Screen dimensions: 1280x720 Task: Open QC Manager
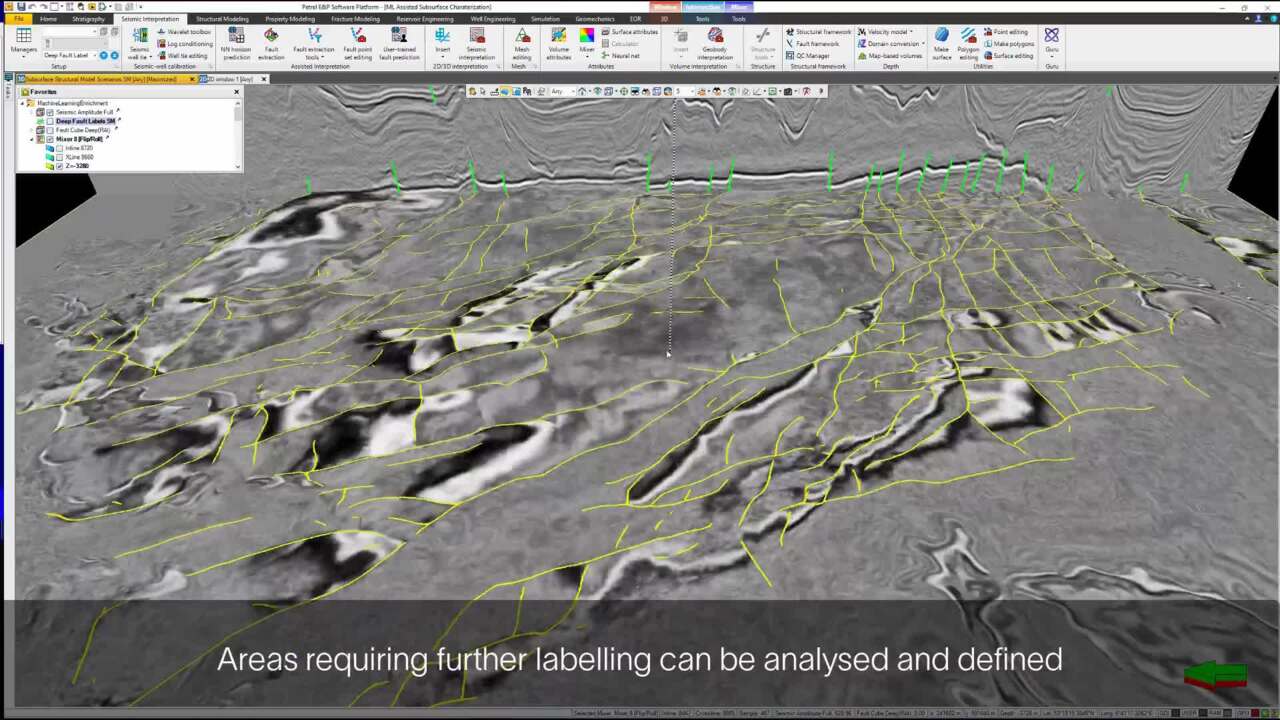click(808, 56)
